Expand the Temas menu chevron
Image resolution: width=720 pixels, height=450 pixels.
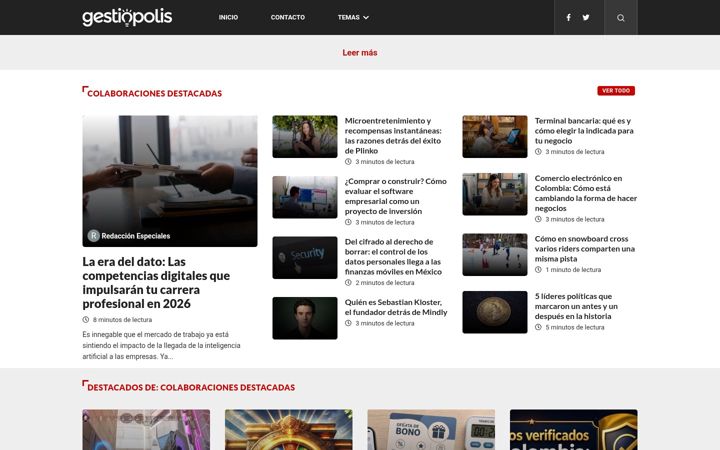366,17
